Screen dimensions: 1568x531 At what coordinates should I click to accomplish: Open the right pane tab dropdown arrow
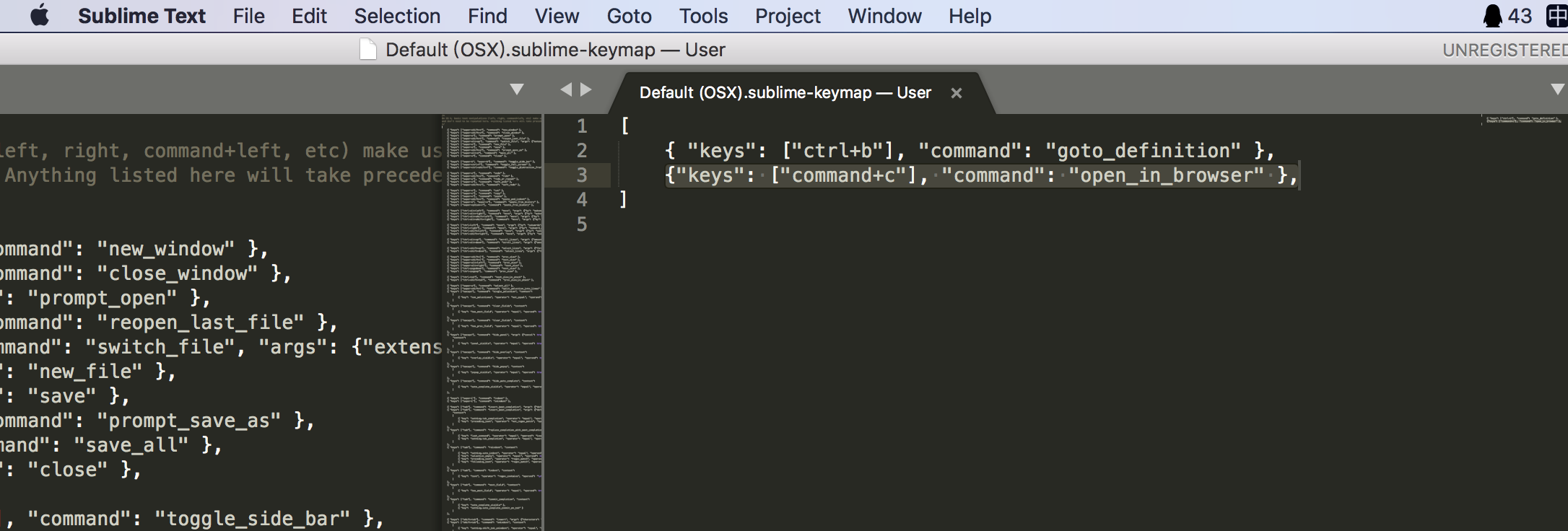point(1558,89)
